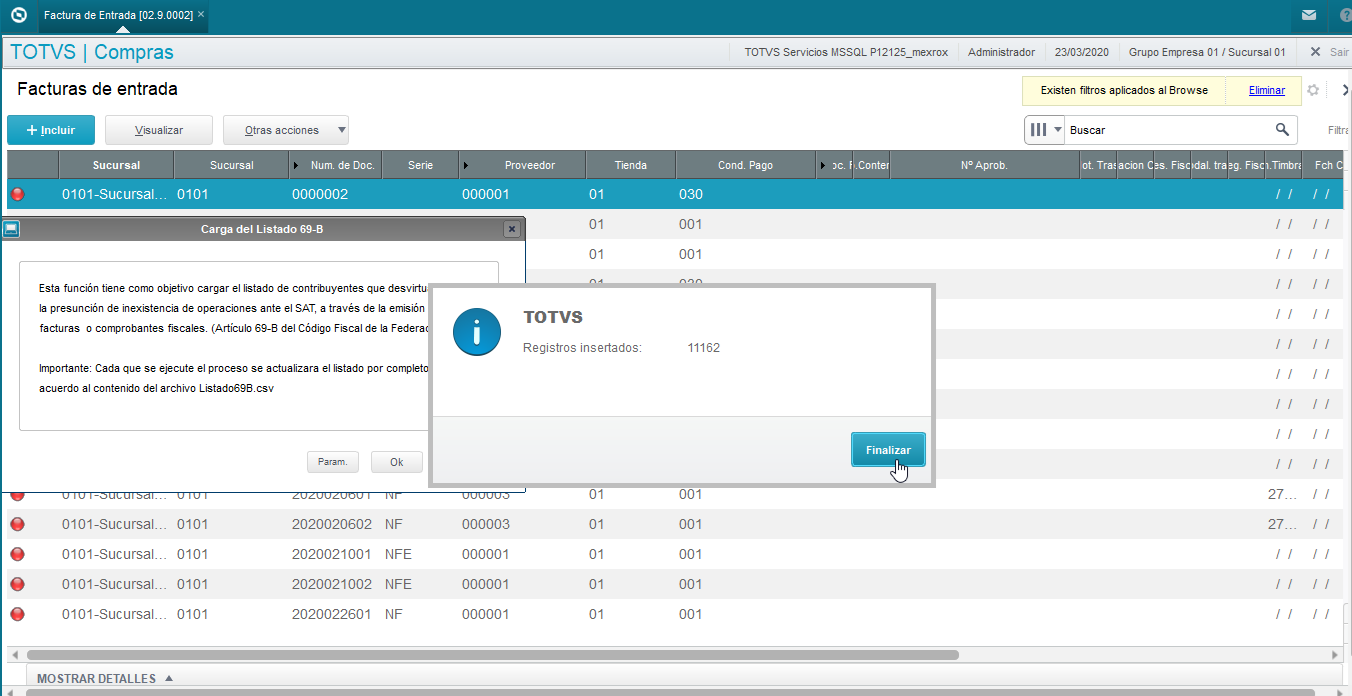Click Cond. Pago 030 in selected row
The height and width of the screenshot is (696, 1352).
click(690, 194)
